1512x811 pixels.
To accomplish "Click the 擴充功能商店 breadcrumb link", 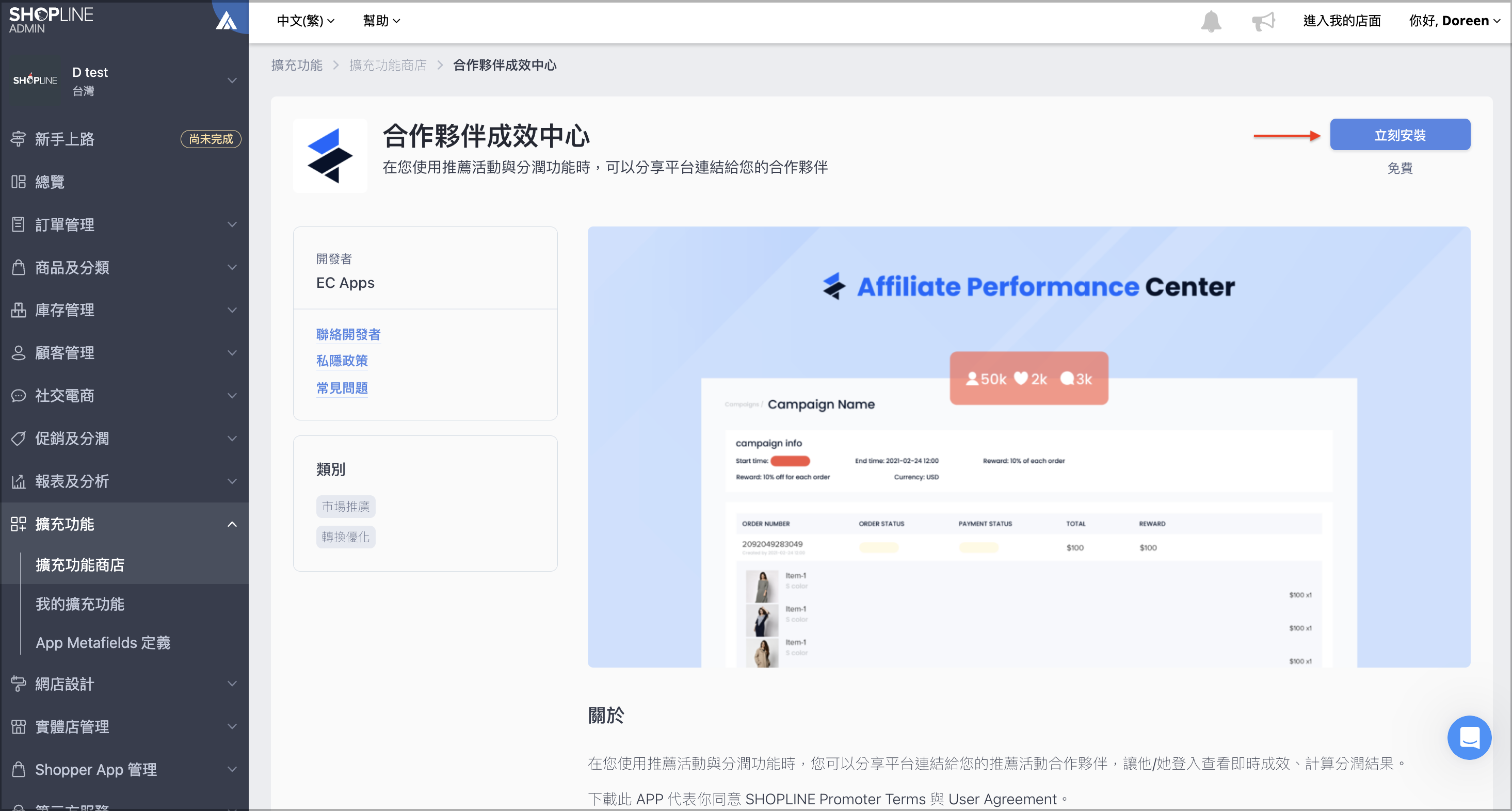I will click(388, 65).
